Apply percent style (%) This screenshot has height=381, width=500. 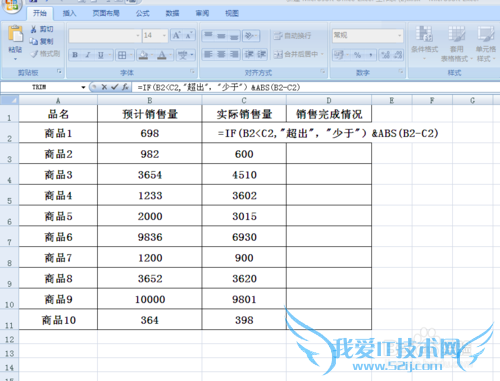tap(357, 55)
